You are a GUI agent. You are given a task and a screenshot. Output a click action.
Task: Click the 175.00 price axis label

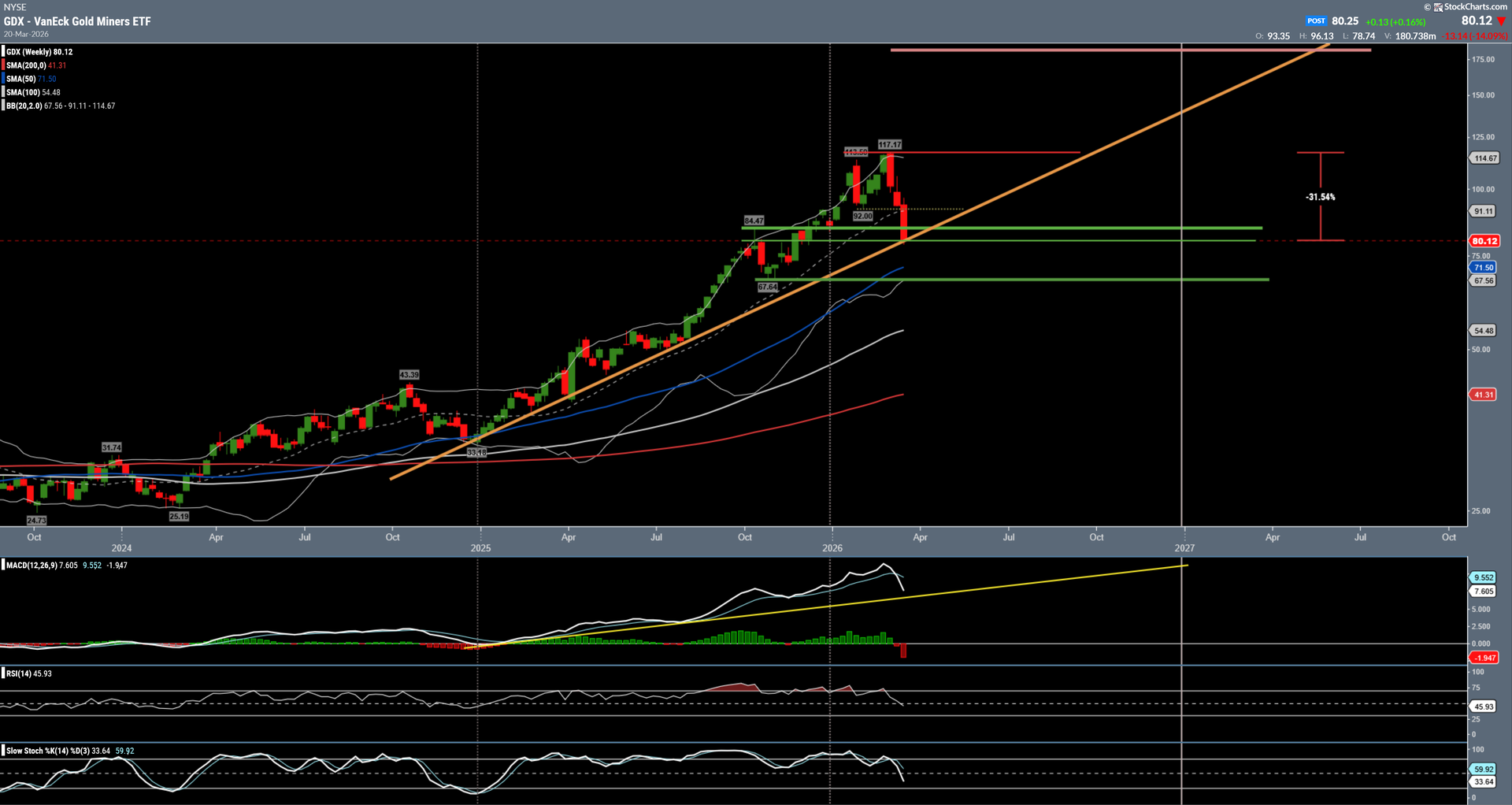click(x=1484, y=59)
